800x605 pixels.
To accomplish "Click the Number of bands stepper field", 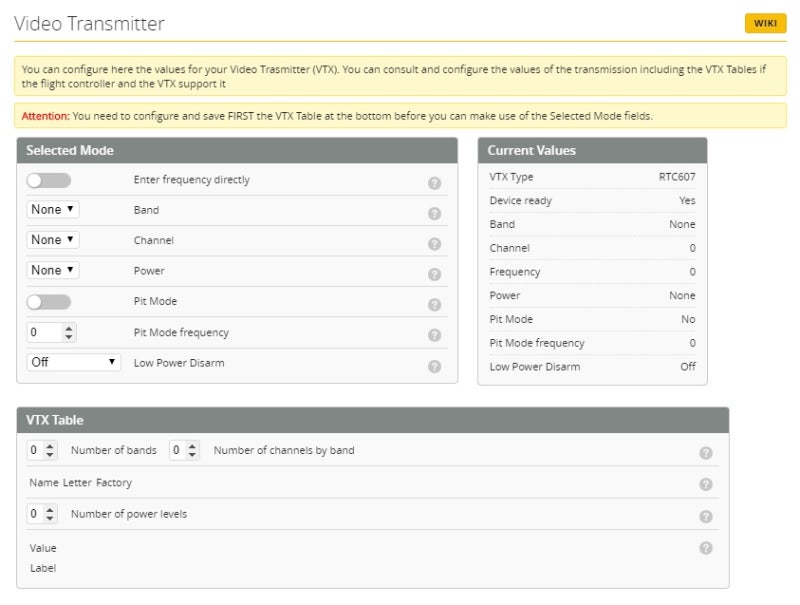I will 38,451.
